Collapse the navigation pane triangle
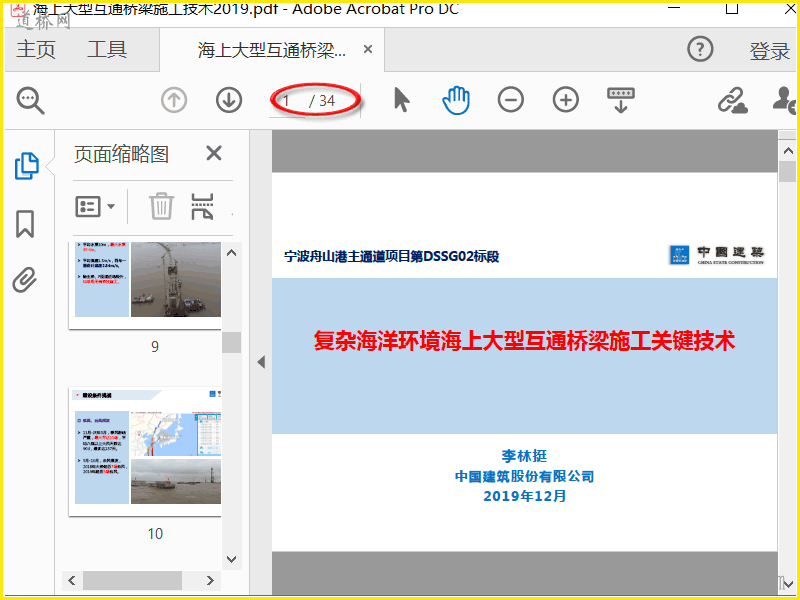The height and width of the screenshot is (600, 800). click(x=261, y=362)
